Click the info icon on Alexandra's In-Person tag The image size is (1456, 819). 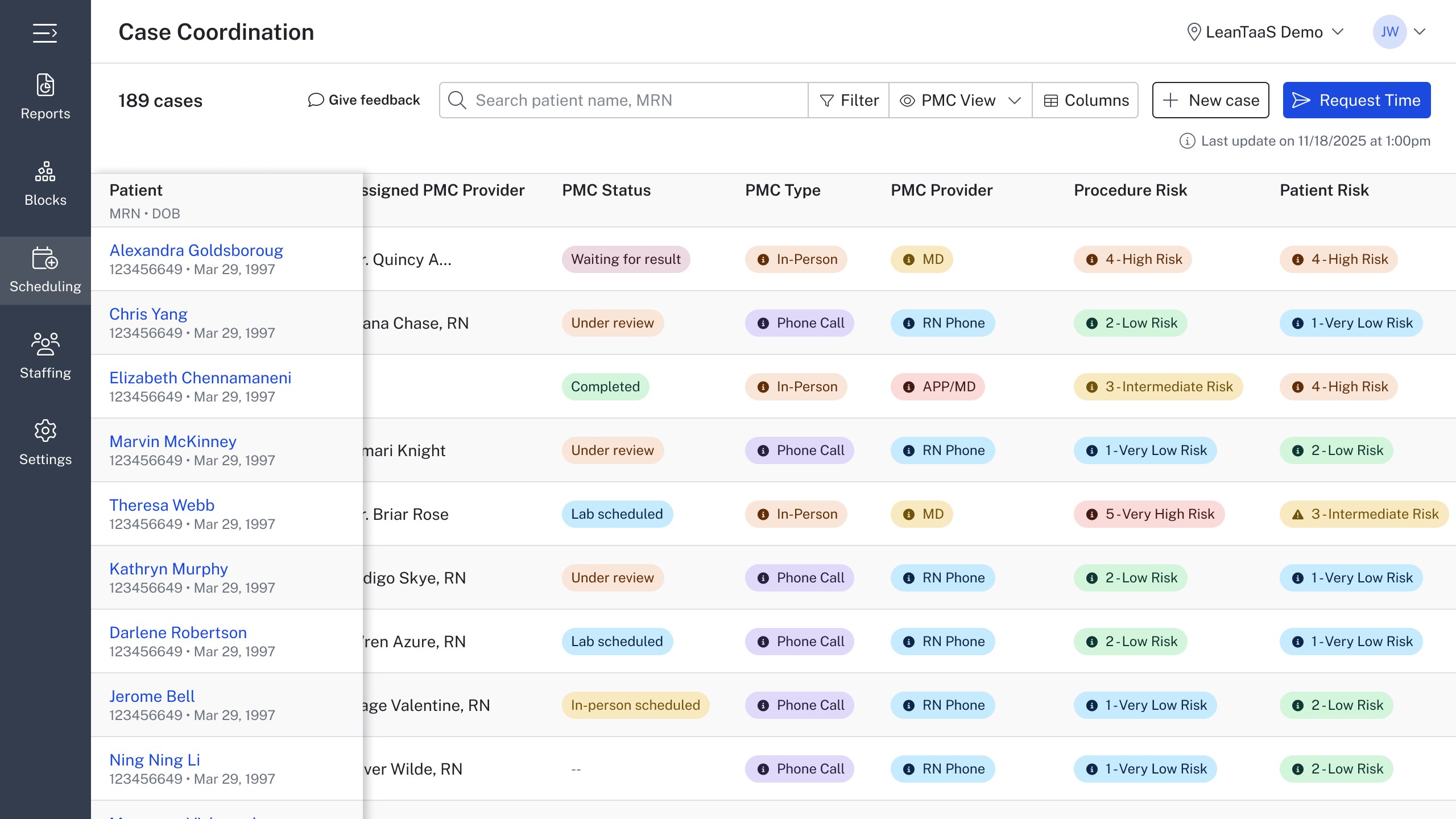point(763,260)
